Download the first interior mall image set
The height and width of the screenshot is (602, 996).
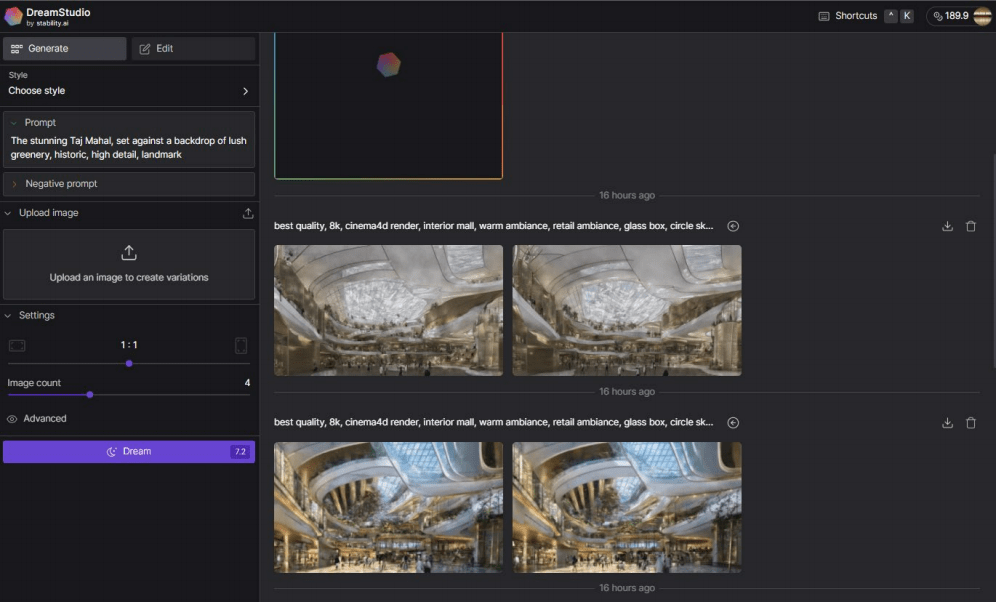947,226
